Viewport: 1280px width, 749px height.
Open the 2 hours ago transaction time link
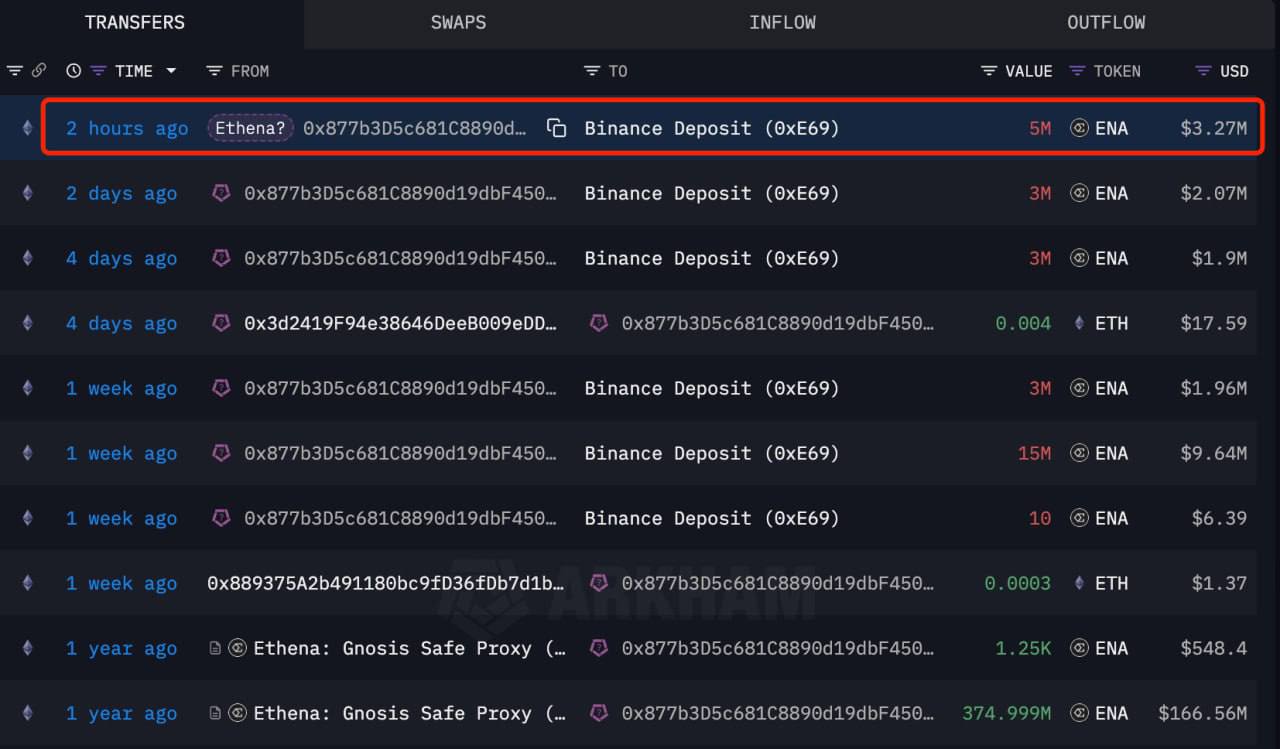pyautogui.click(x=127, y=128)
